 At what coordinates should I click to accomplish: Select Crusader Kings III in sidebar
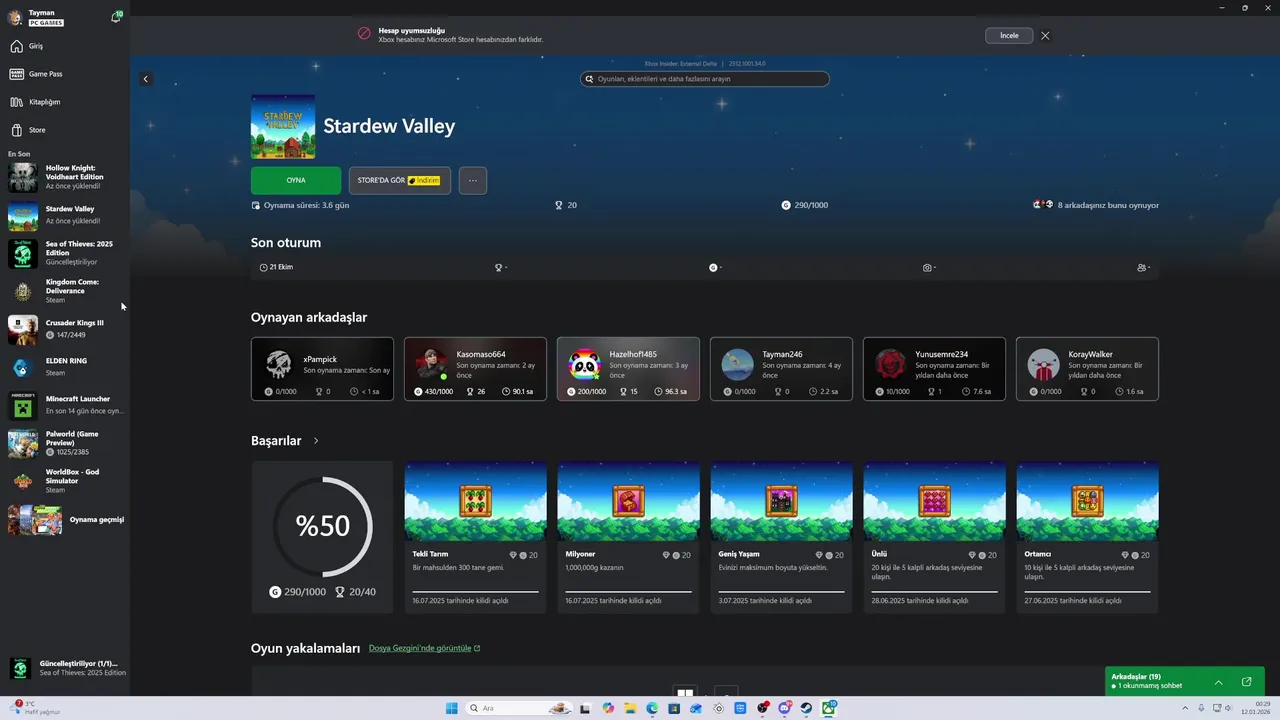click(x=65, y=329)
